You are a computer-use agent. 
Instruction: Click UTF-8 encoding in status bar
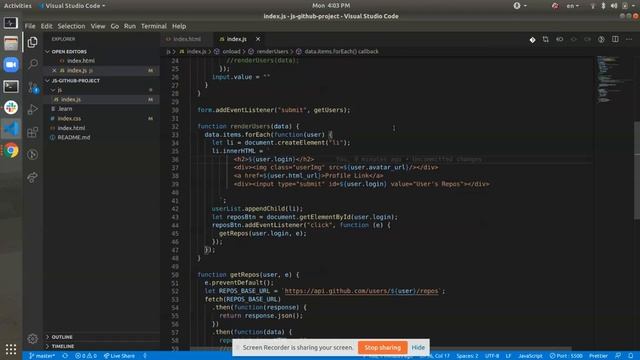492,356
